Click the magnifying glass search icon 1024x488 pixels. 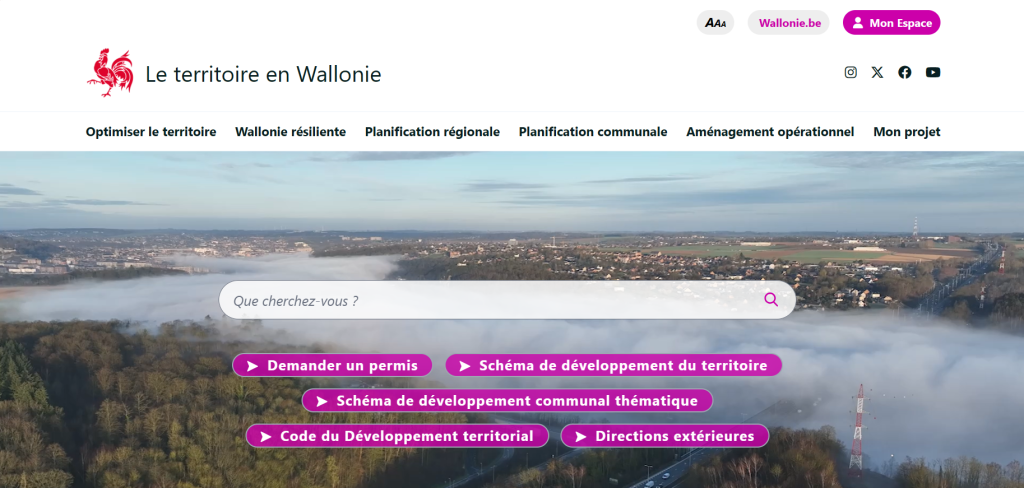770,299
